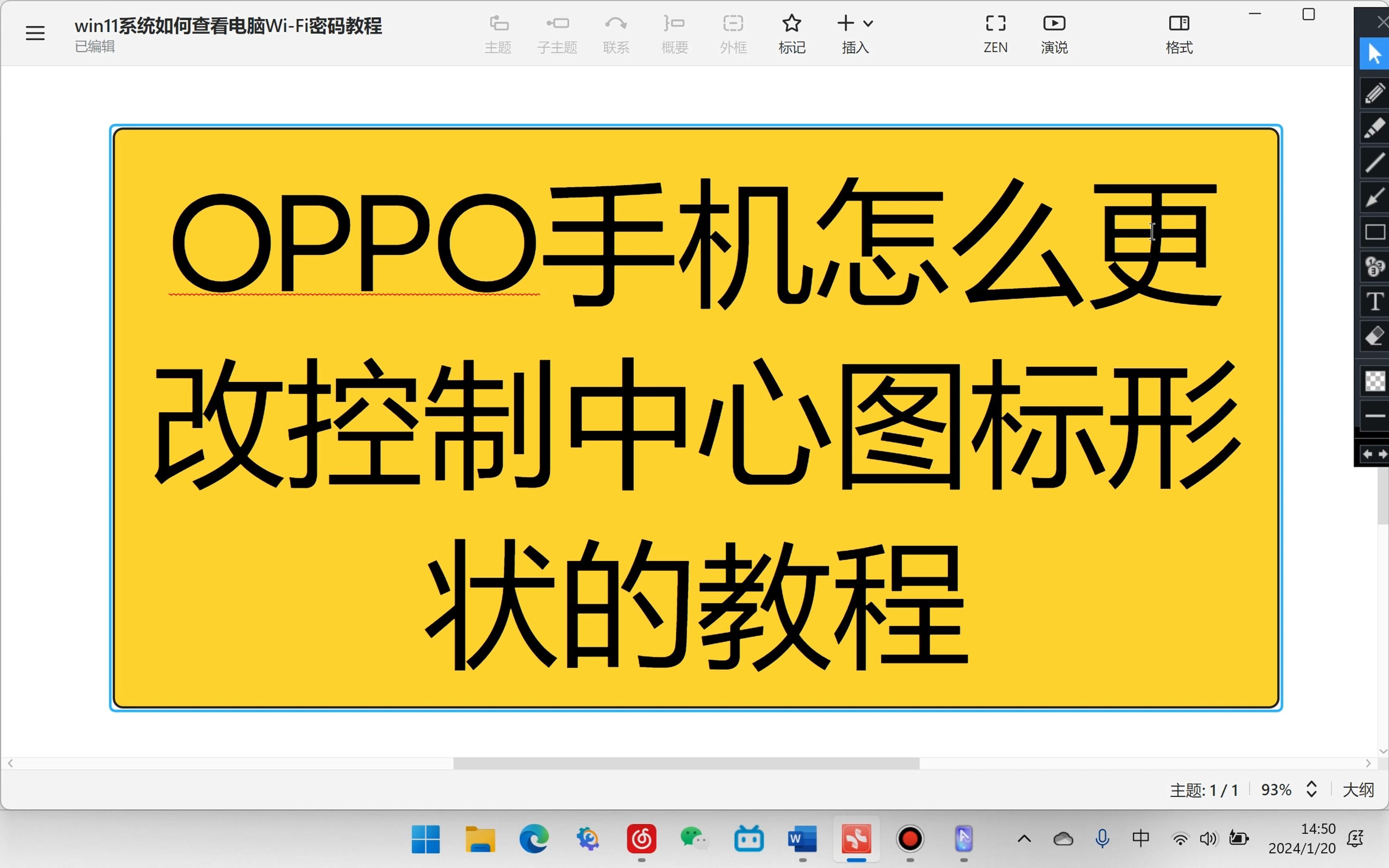This screenshot has width=1389, height=868.
Task: Toggle the 格式 format panel
Action: pyautogui.click(x=1180, y=35)
